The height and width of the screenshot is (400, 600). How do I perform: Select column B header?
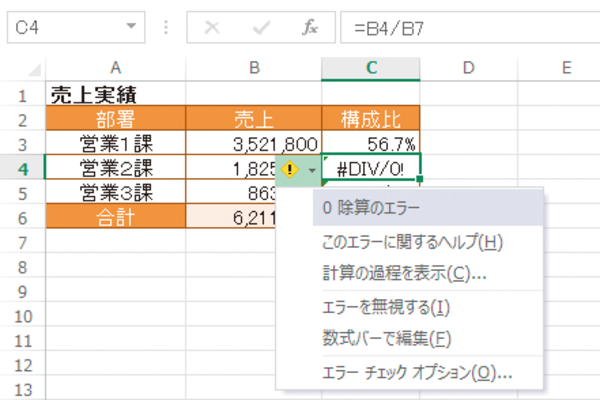tap(254, 68)
